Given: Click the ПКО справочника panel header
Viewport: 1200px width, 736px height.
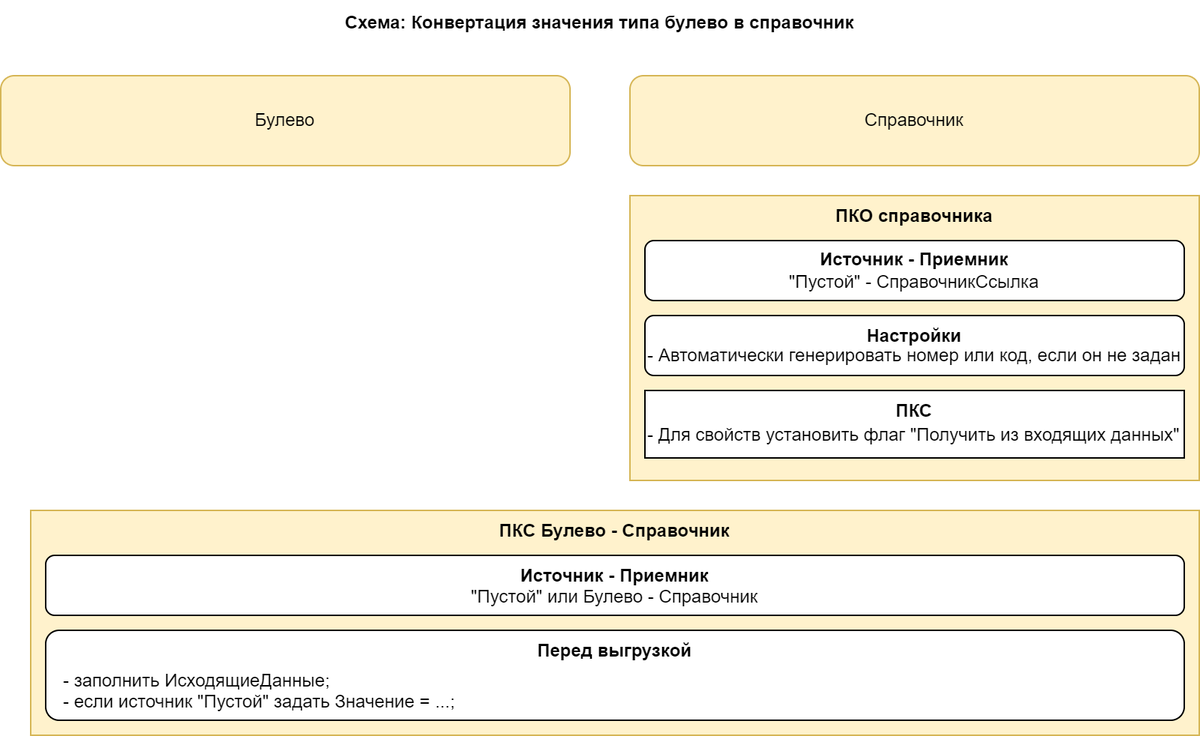Looking at the screenshot, I should (x=913, y=214).
